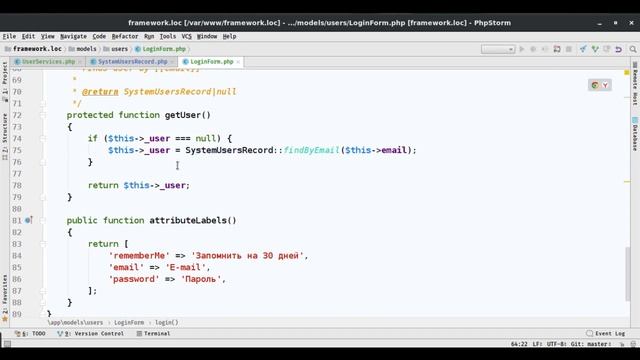The width and height of the screenshot is (640, 360).
Task: Click the lock icon in status bar
Action: [622, 344]
